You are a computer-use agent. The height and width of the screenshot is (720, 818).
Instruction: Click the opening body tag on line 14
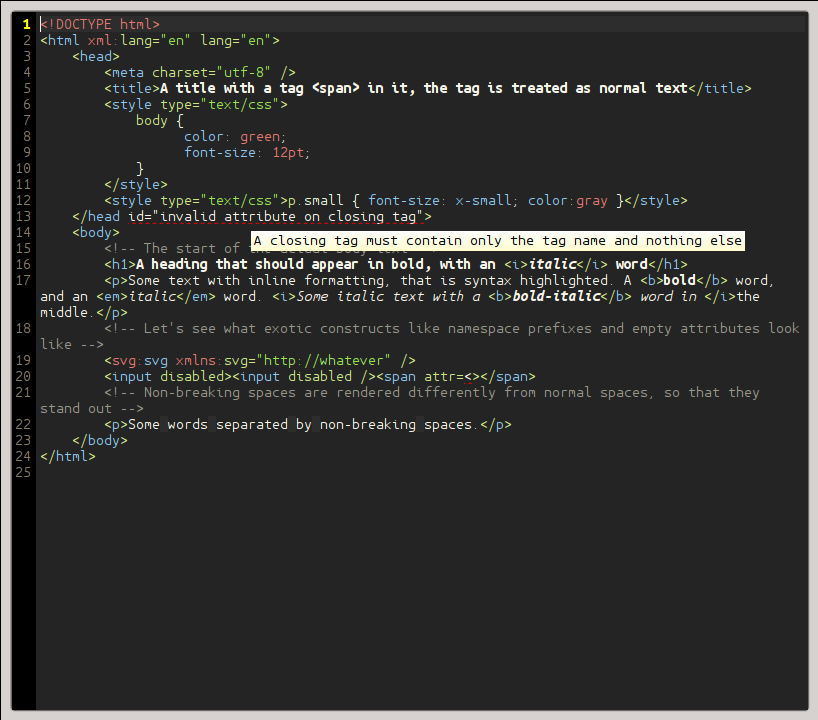[96, 233]
